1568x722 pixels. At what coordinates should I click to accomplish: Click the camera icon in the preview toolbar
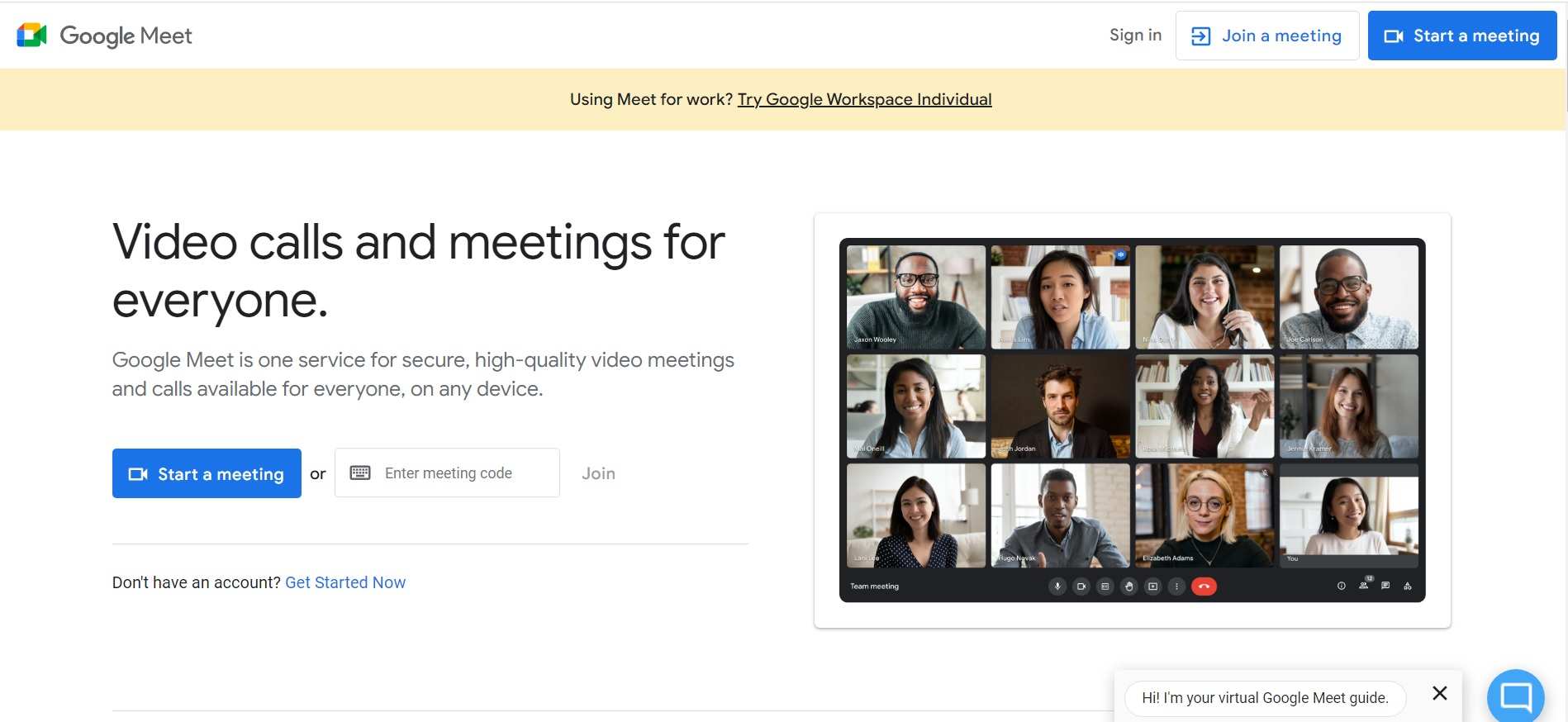(x=1081, y=587)
